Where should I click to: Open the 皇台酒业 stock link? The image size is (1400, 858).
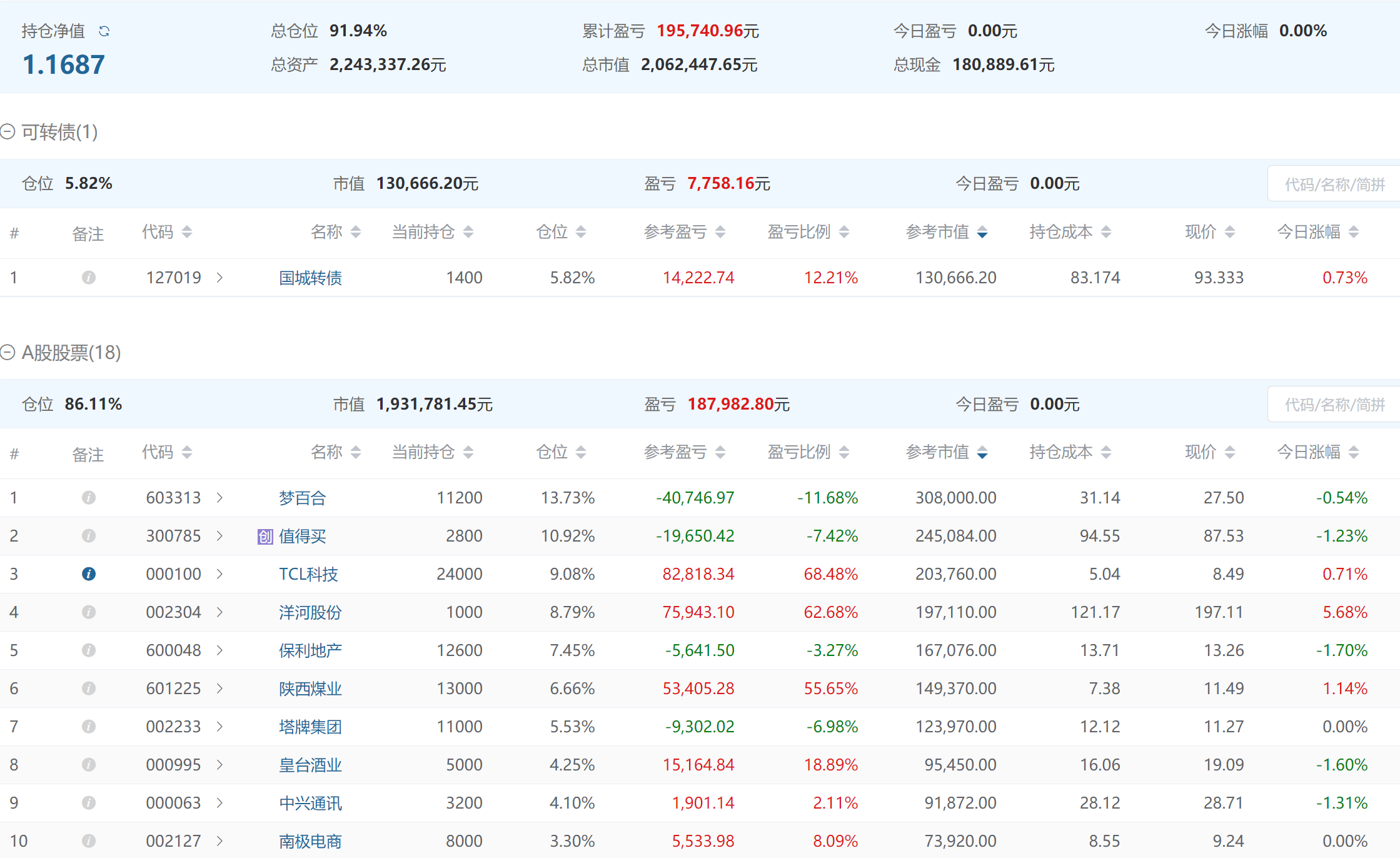[x=310, y=765]
